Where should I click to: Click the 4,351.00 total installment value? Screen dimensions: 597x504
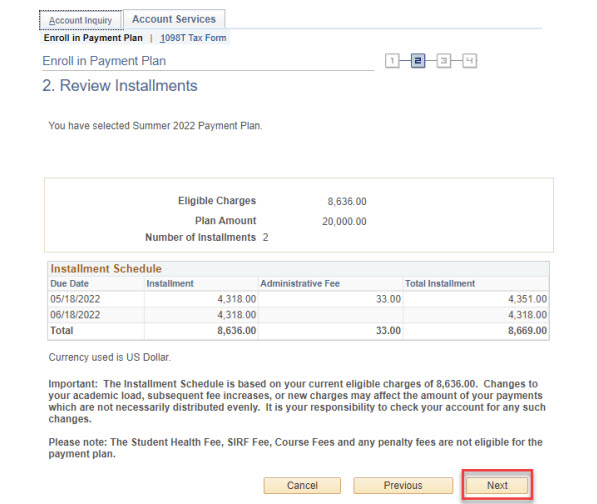(x=527, y=299)
